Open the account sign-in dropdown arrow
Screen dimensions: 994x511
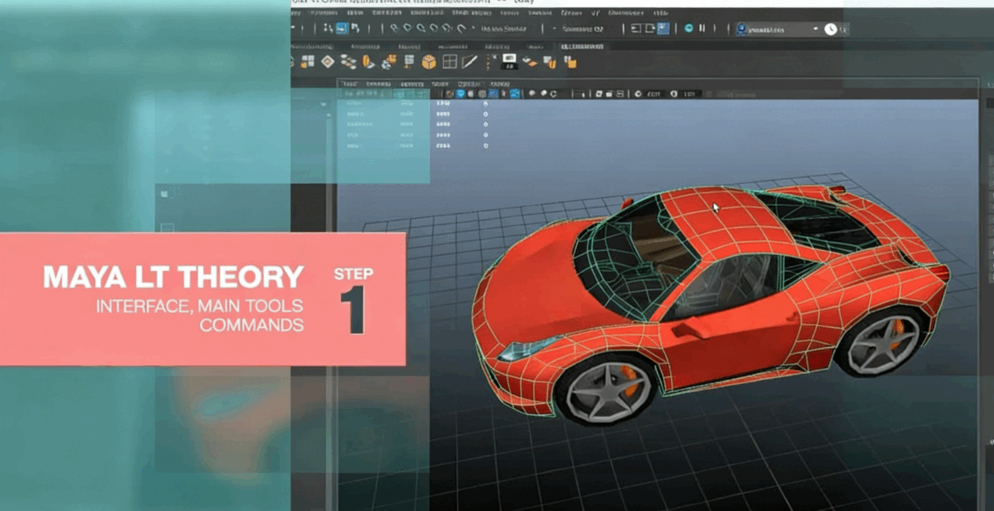tap(815, 29)
